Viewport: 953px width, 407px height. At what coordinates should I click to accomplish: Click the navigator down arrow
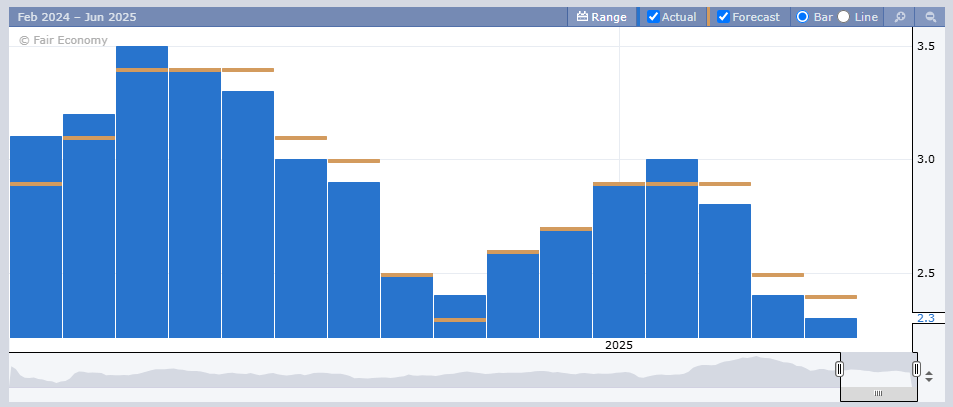coord(929,380)
